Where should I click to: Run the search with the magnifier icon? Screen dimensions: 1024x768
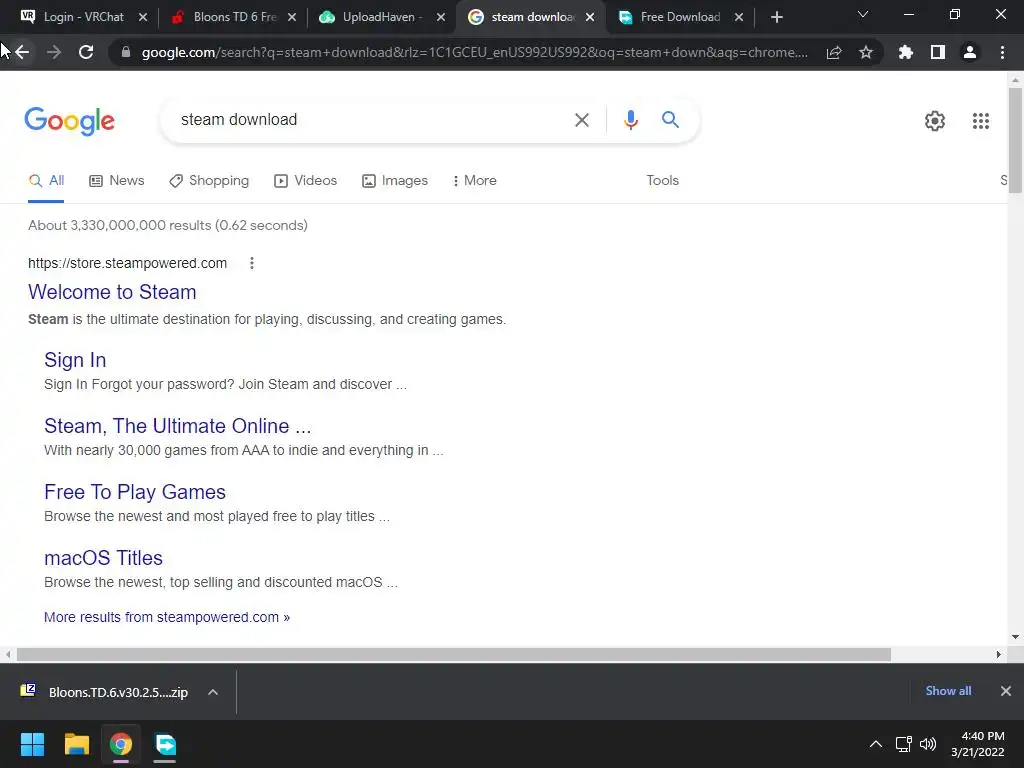click(670, 120)
